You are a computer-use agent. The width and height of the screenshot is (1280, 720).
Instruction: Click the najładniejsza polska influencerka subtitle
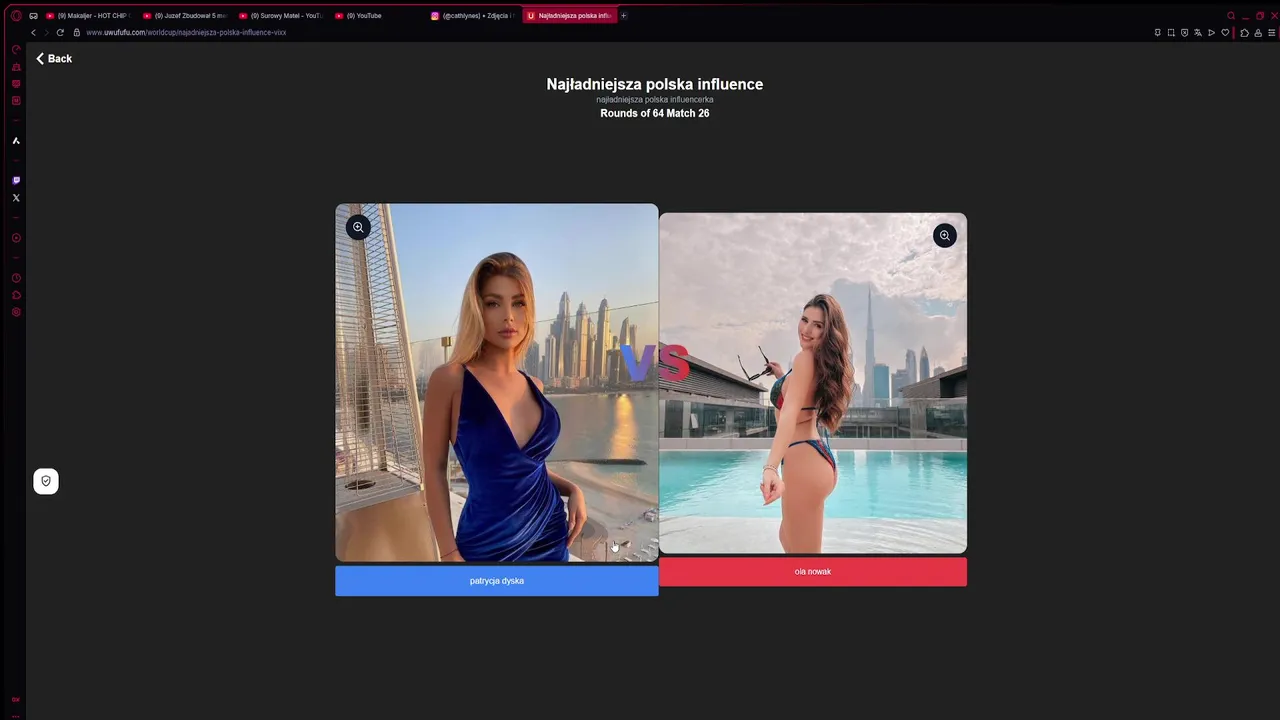coord(655,100)
